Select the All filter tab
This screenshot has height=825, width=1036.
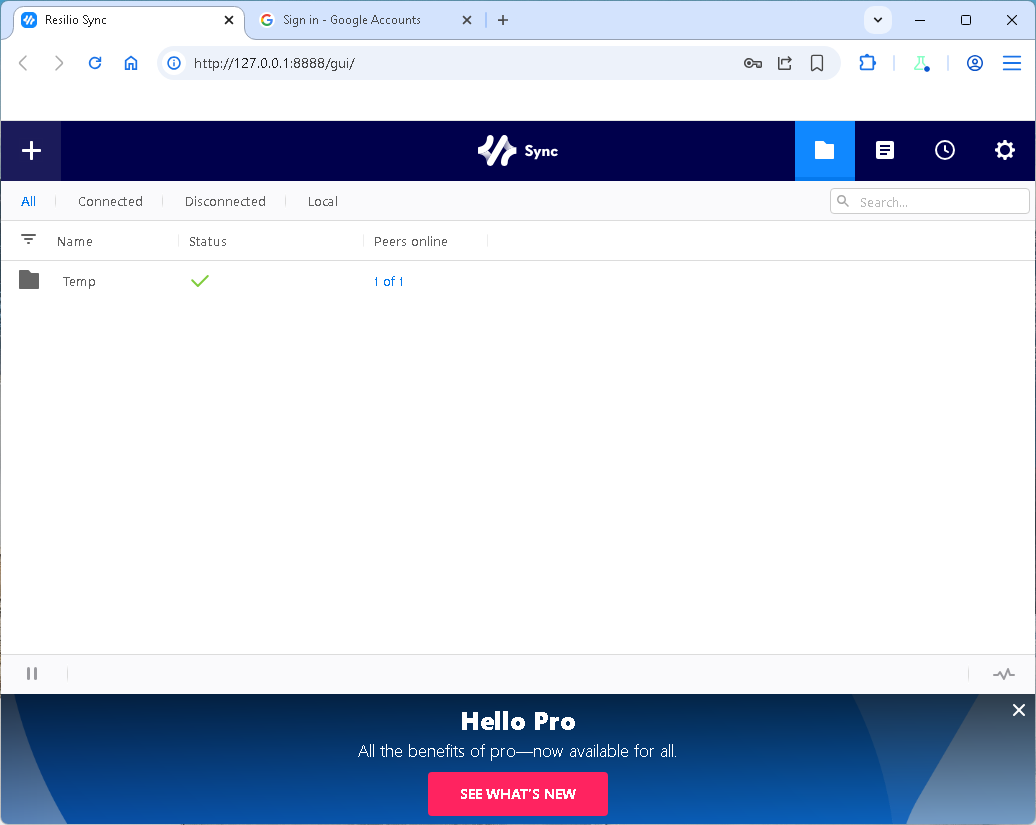coord(28,201)
